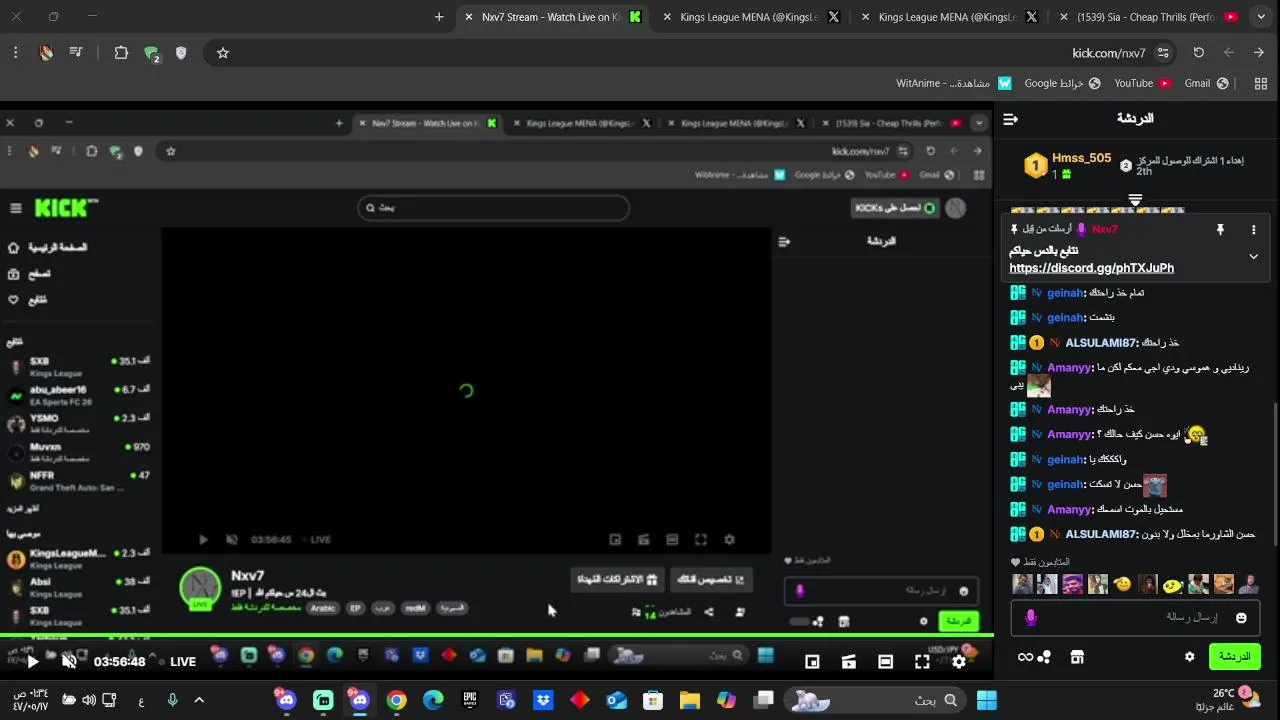Expand the gift leaderboard handle below Hmss_505
The height and width of the screenshot is (720, 1280).
pyautogui.click(x=1135, y=200)
